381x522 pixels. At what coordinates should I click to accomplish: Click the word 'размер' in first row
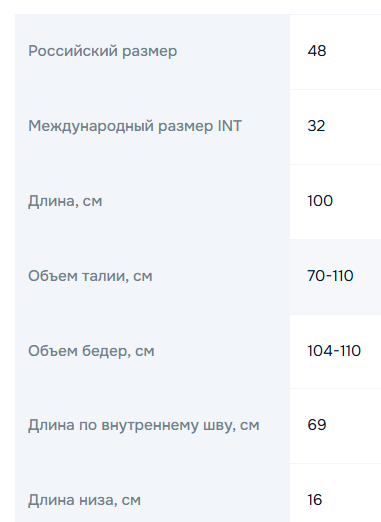[149, 52]
